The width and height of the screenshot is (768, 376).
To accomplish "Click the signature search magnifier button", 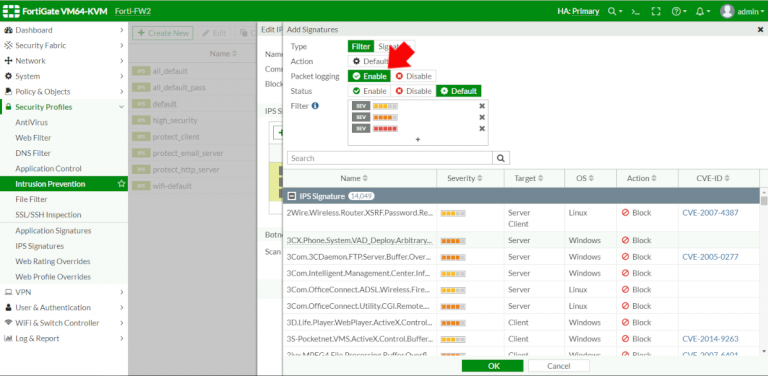I will click(501, 158).
